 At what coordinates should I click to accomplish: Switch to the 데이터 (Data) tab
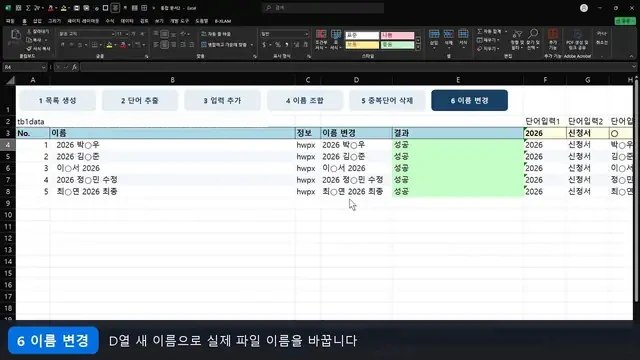[x=127, y=21]
